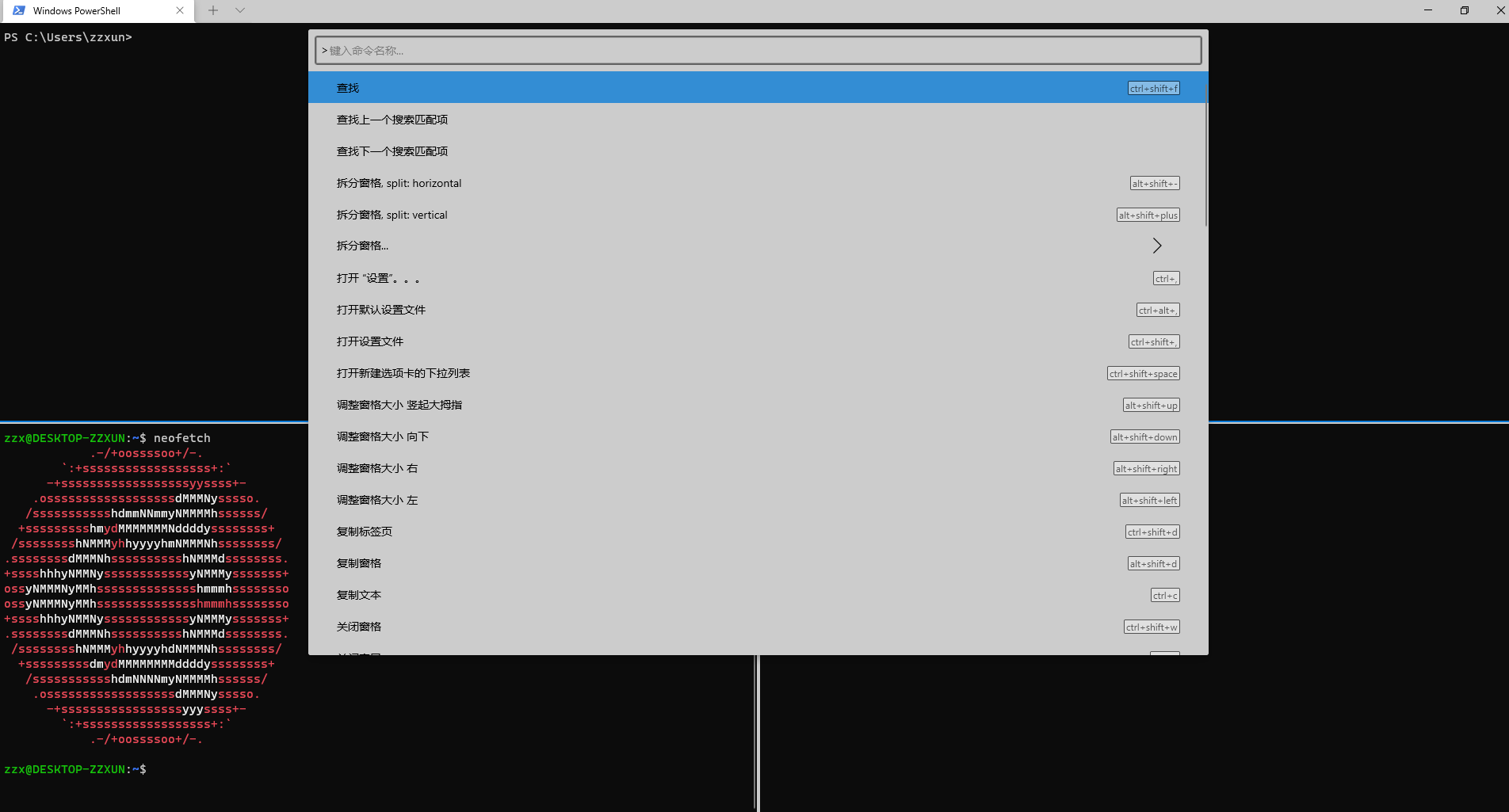The image size is (1509, 812).
Task: Open 拆分窗格... nested command
Action: [758, 246]
